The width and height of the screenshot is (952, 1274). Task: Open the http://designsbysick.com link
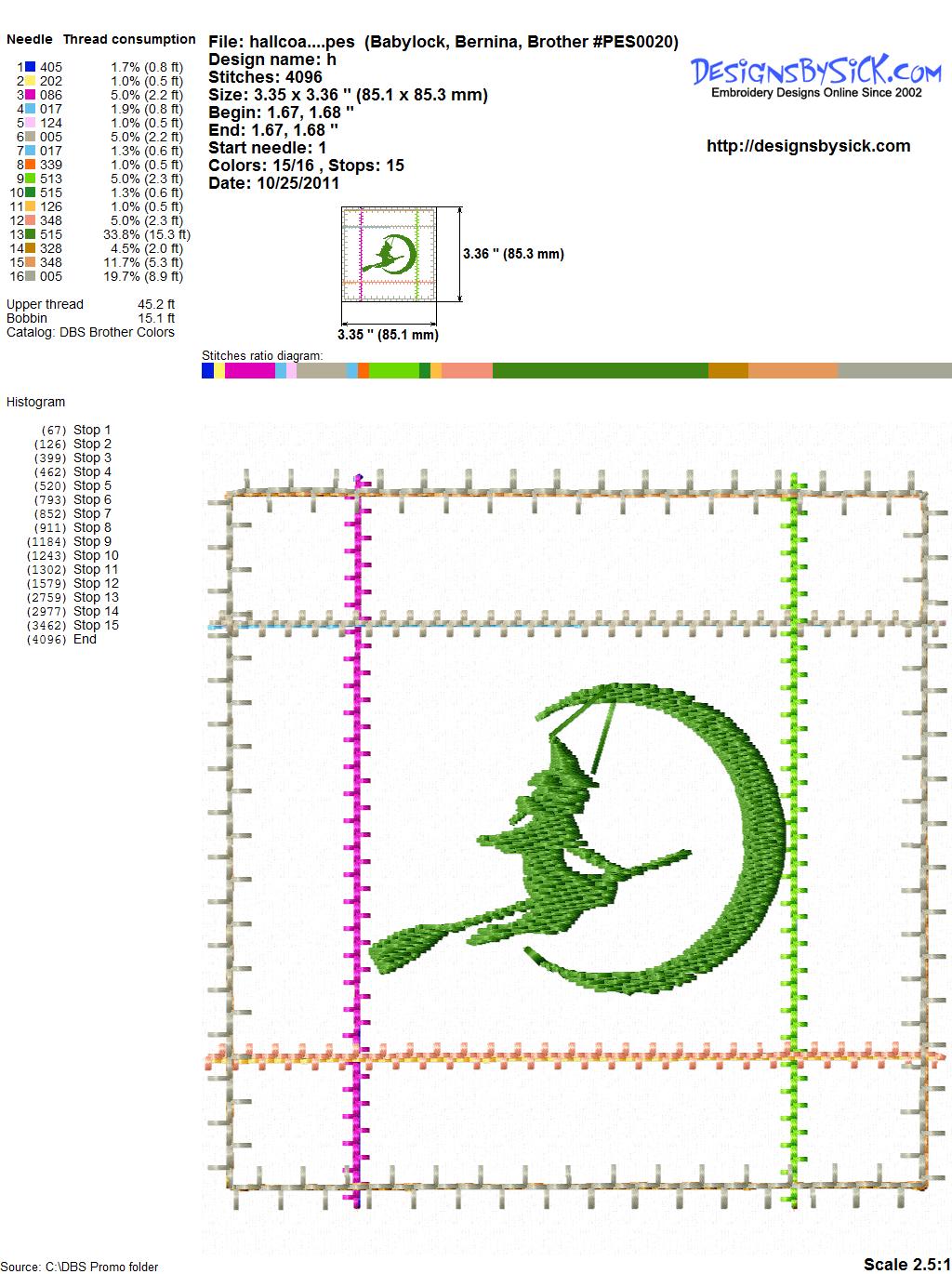point(808,146)
